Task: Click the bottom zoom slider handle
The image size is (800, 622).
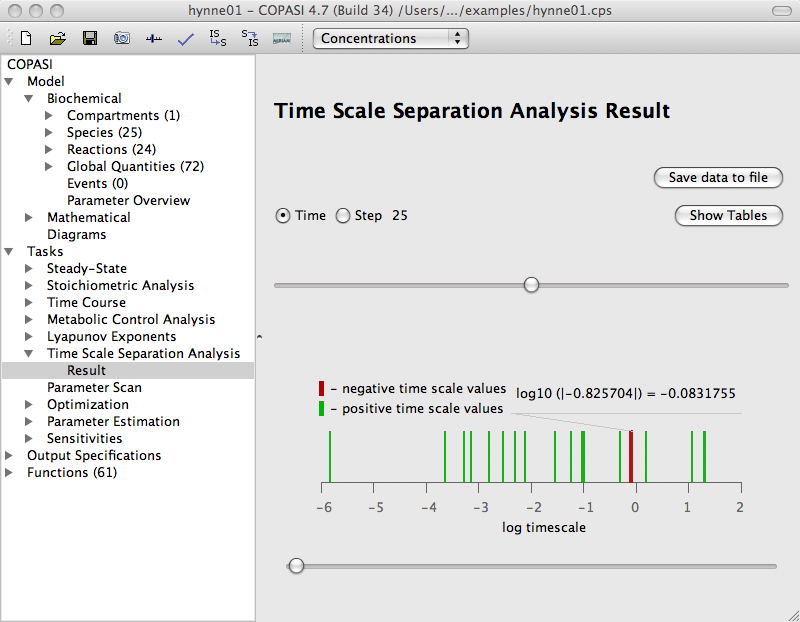Action: (296, 565)
